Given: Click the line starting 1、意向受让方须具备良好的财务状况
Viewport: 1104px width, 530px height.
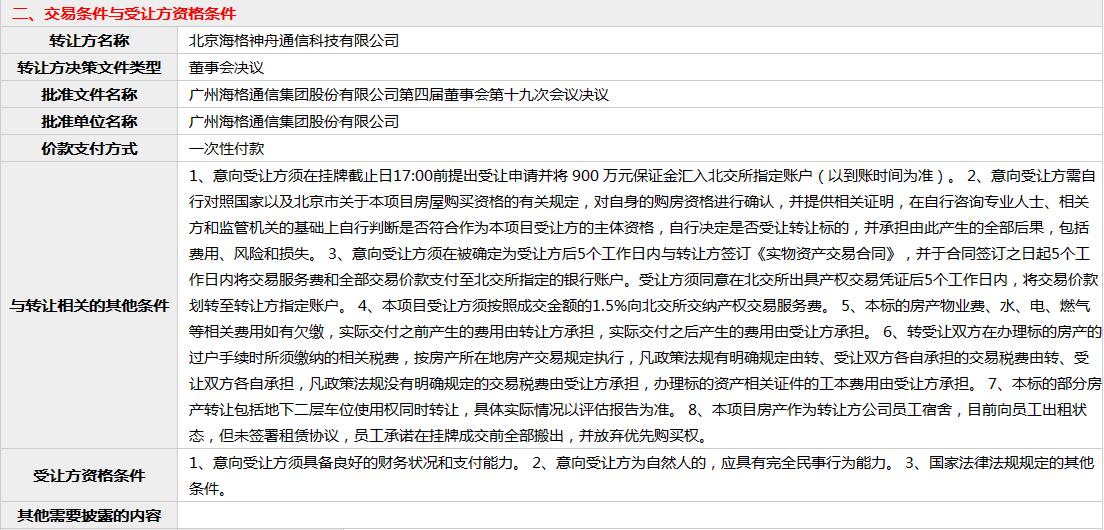Looking at the screenshot, I should click(x=642, y=463).
